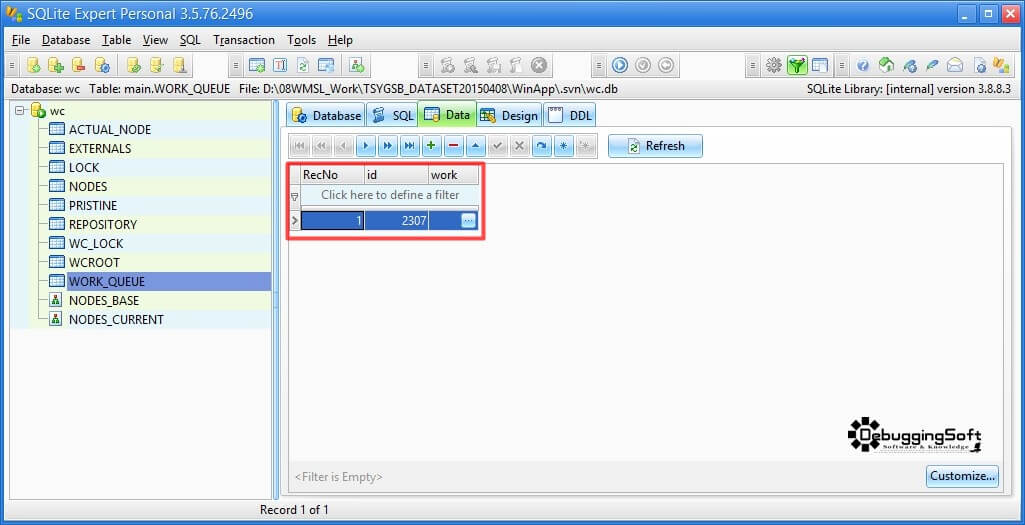Click the RecNo cell showing 1

pos(332,221)
